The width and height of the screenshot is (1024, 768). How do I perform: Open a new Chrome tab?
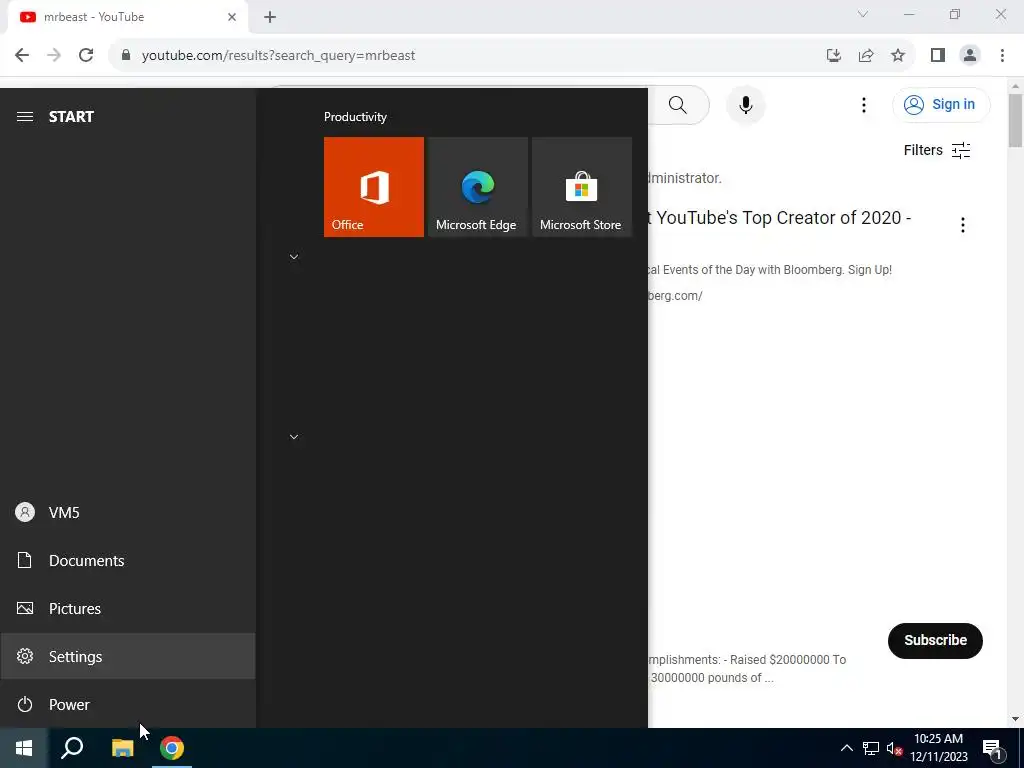click(x=270, y=17)
